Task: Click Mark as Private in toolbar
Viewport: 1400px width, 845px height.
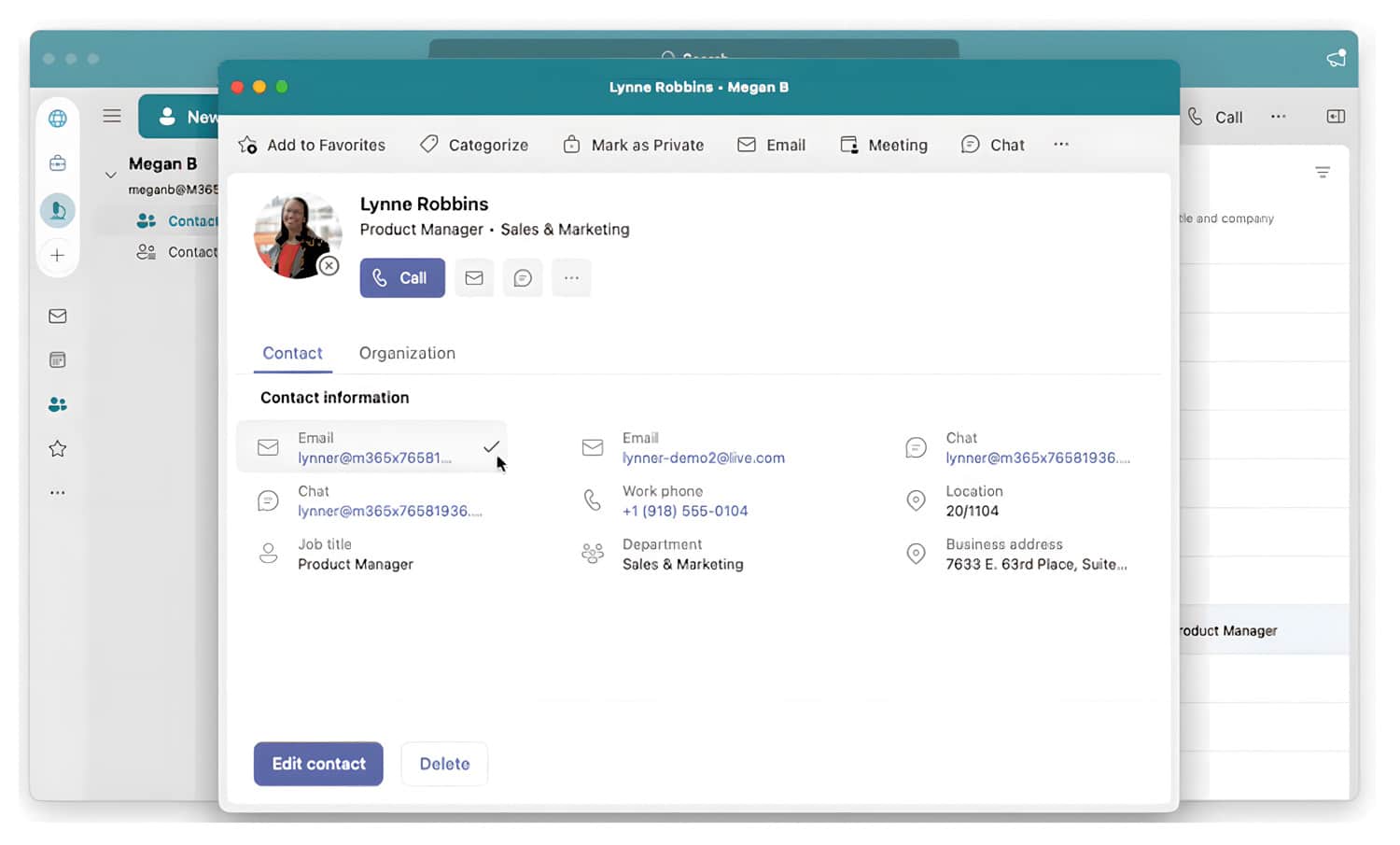Action: 634,146
